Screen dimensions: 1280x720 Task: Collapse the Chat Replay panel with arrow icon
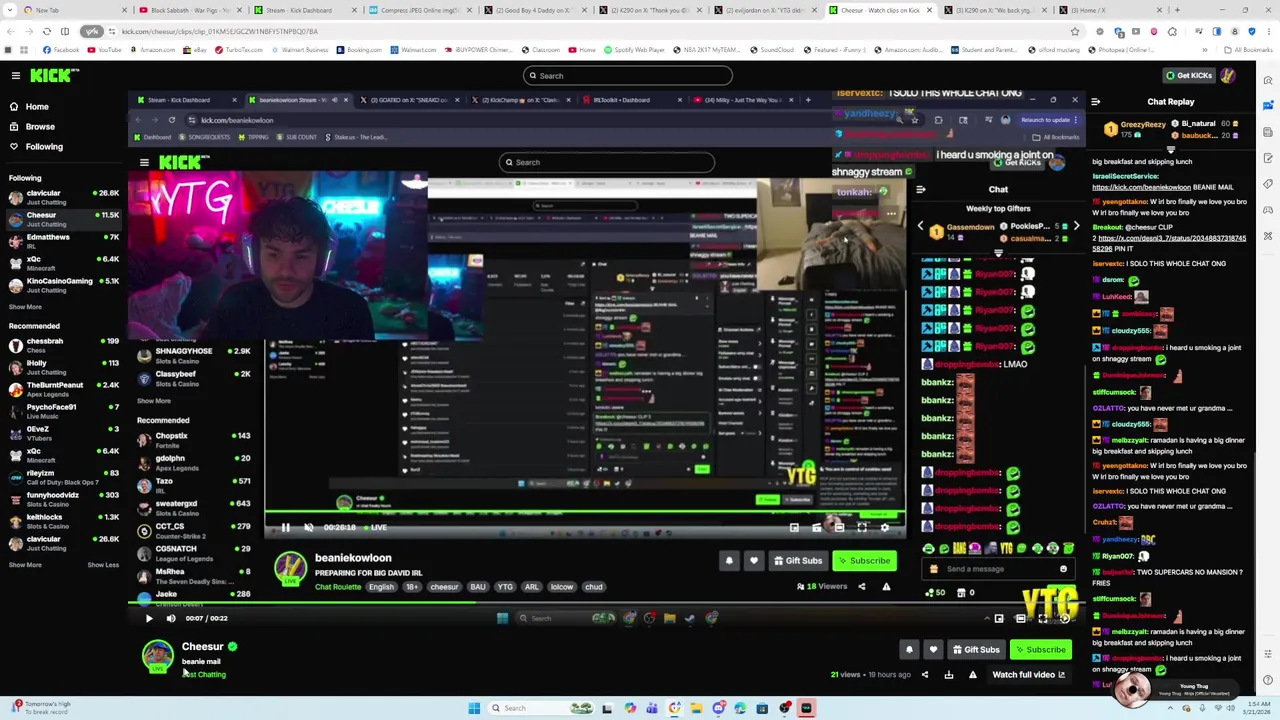tap(1096, 101)
